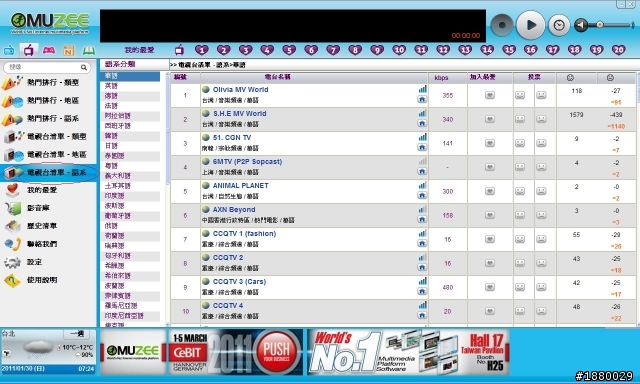This screenshot has width=640, height=384.
Task: Add Olivia MV World to favorites
Action: (x=490, y=95)
